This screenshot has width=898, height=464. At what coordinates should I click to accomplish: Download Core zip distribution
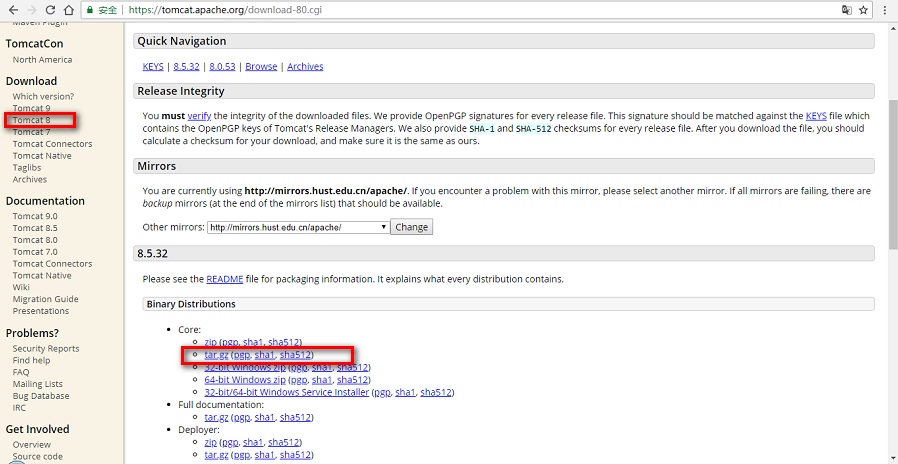(210, 342)
